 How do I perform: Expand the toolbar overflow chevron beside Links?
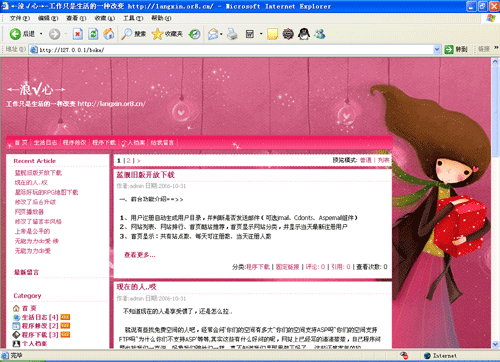coord(496,48)
